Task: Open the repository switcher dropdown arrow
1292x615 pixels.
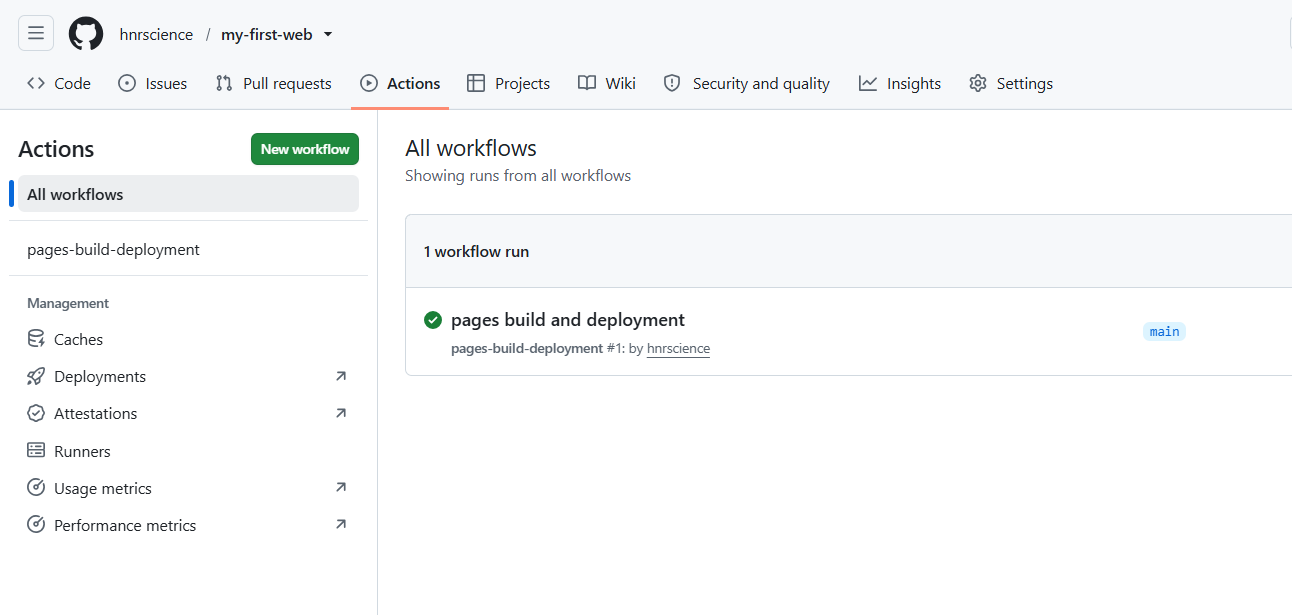Action: [x=327, y=34]
